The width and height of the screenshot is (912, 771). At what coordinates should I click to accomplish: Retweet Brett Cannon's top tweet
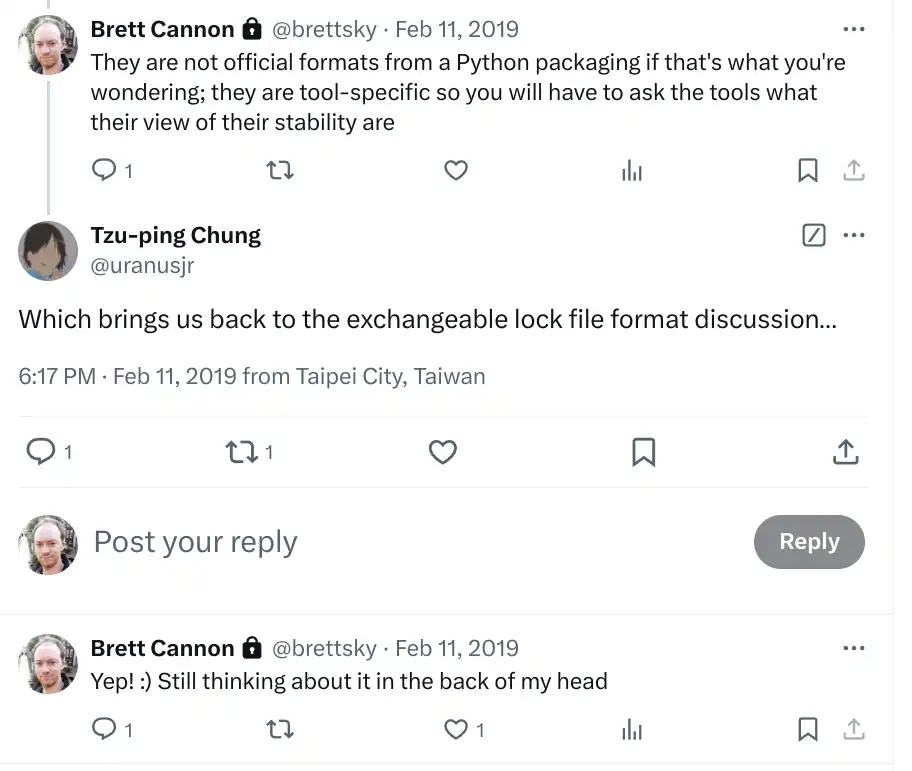click(x=281, y=171)
